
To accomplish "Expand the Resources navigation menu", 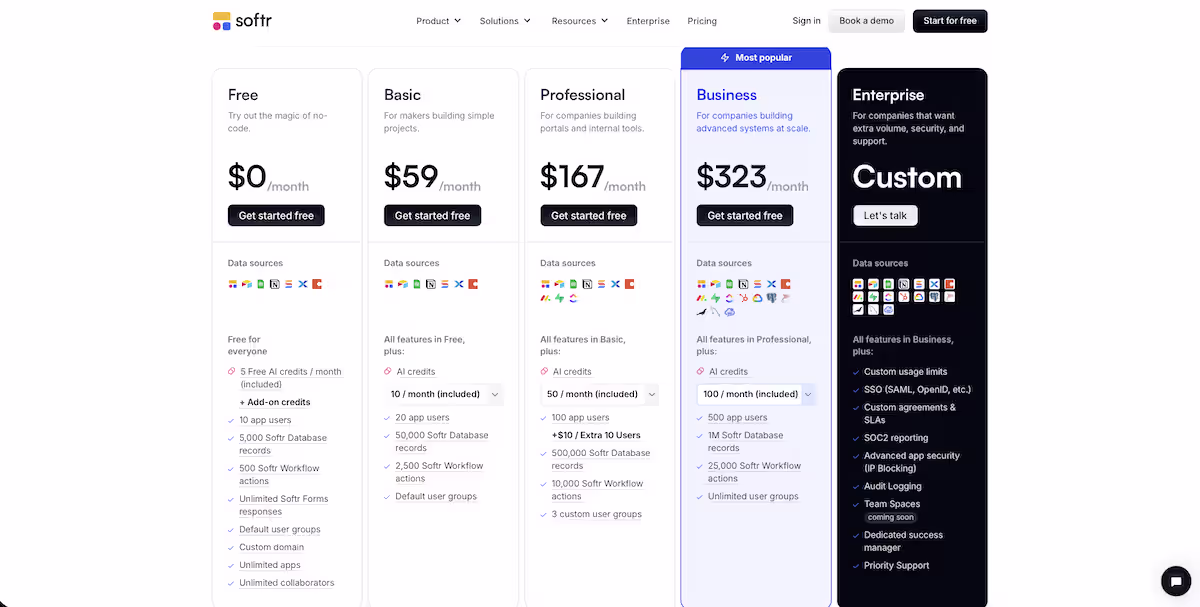I will [580, 21].
